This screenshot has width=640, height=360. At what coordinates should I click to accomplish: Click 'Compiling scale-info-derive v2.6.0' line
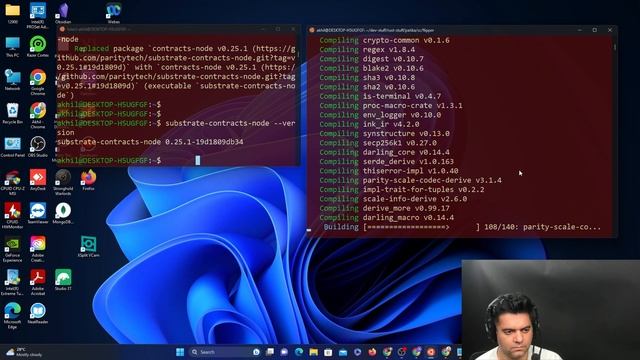pos(393,199)
